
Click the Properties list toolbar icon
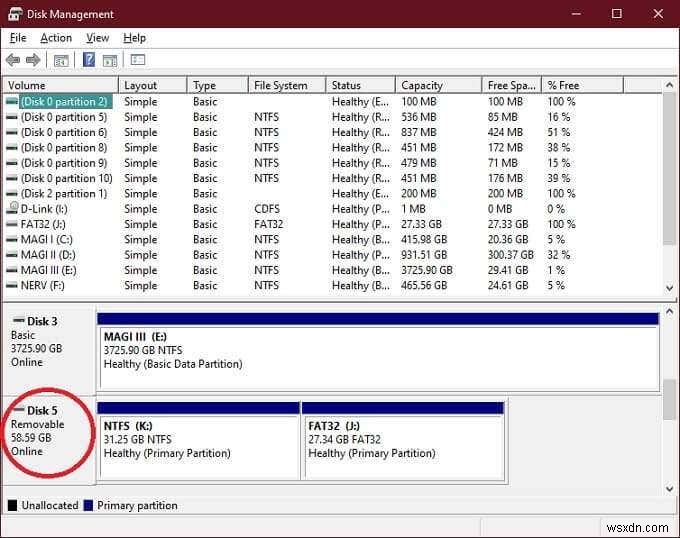[x=138, y=59]
